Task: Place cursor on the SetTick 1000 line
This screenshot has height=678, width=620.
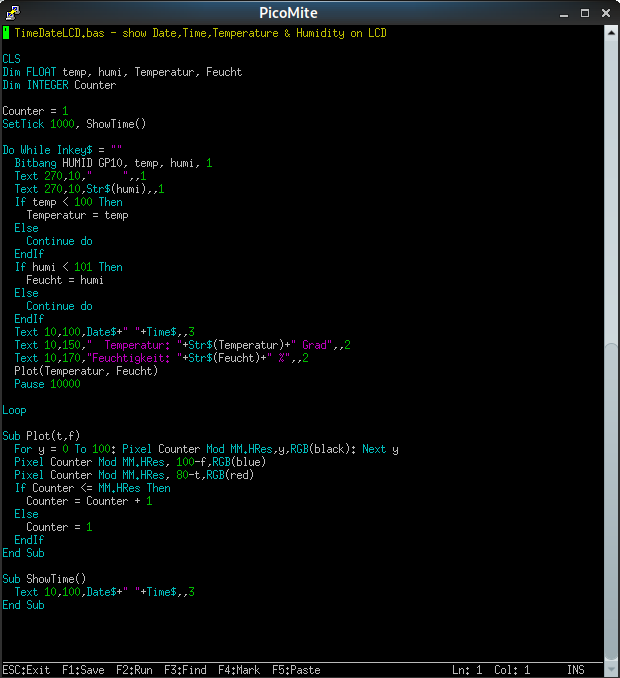Action: (x=74, y=124)
